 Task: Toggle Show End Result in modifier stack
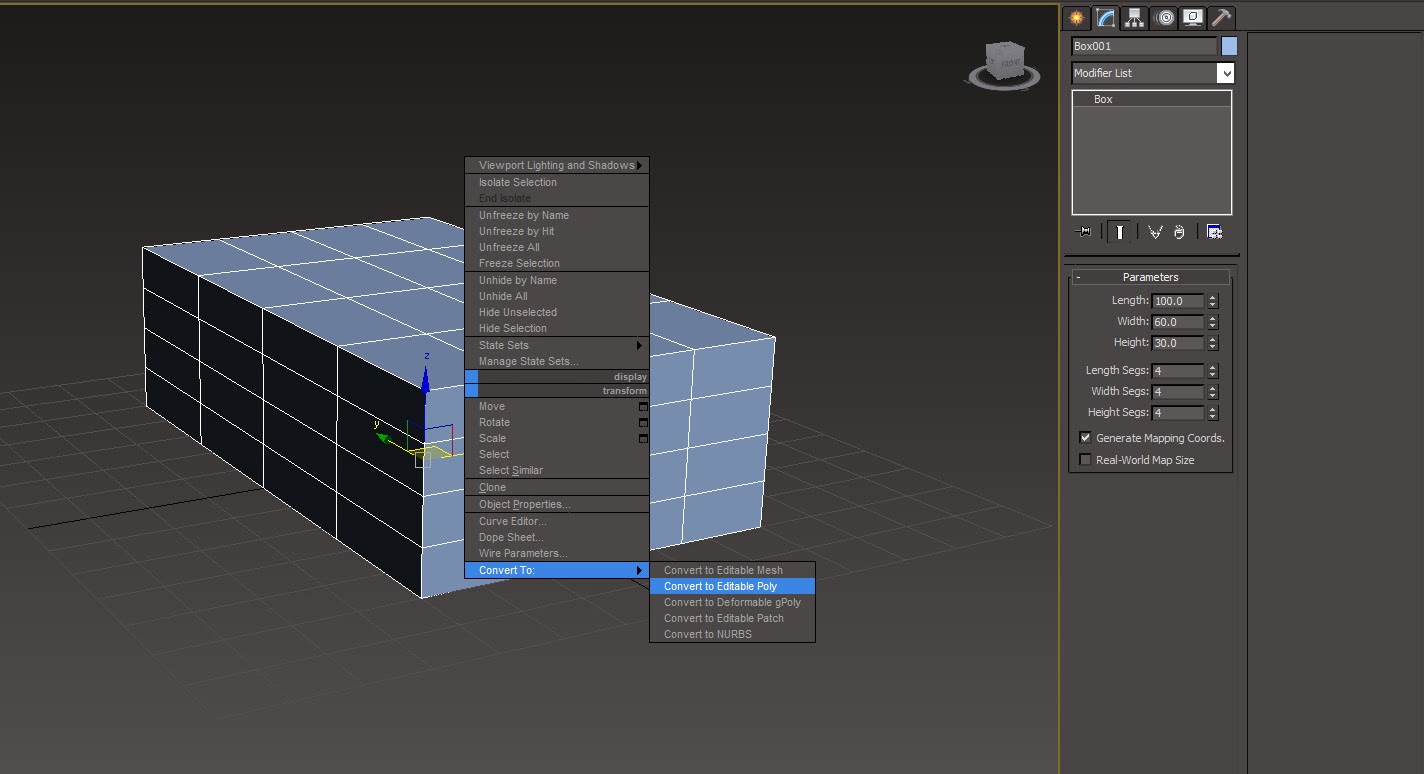[x=1119, y=231]
